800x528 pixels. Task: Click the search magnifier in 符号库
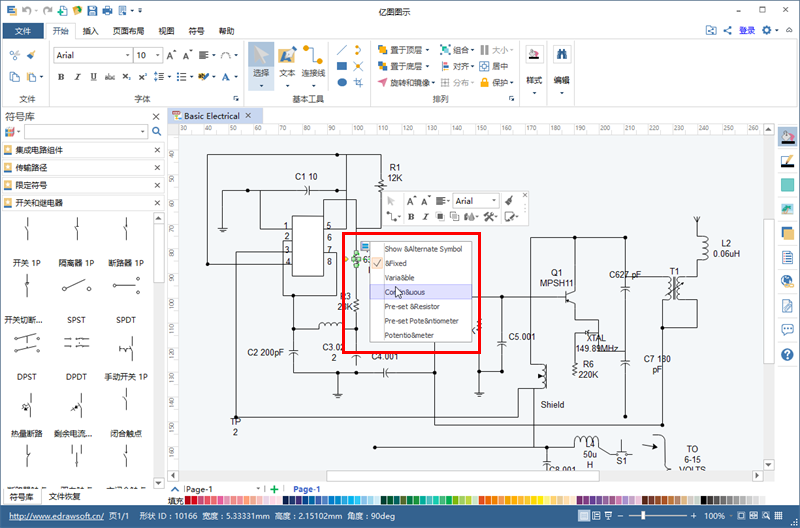point(157,132)
